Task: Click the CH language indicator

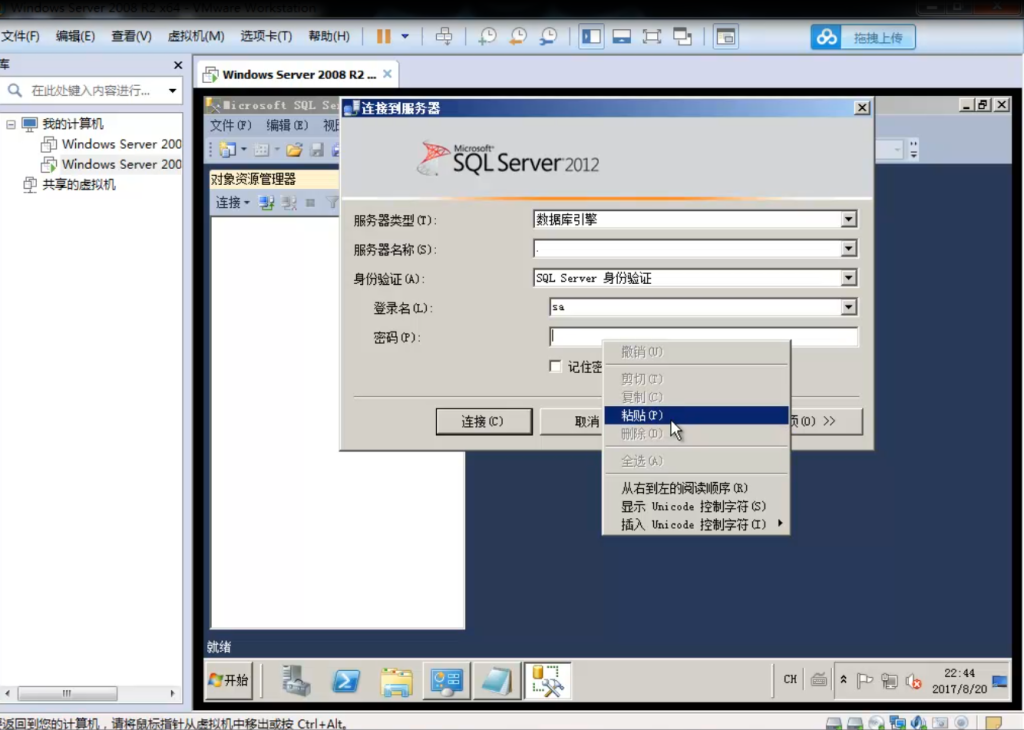Action: point(790,680)
